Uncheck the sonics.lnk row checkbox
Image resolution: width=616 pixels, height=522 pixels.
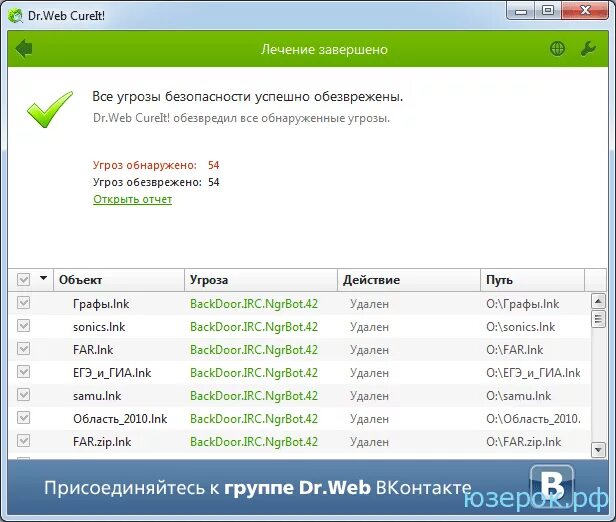[x=24, y=326]
